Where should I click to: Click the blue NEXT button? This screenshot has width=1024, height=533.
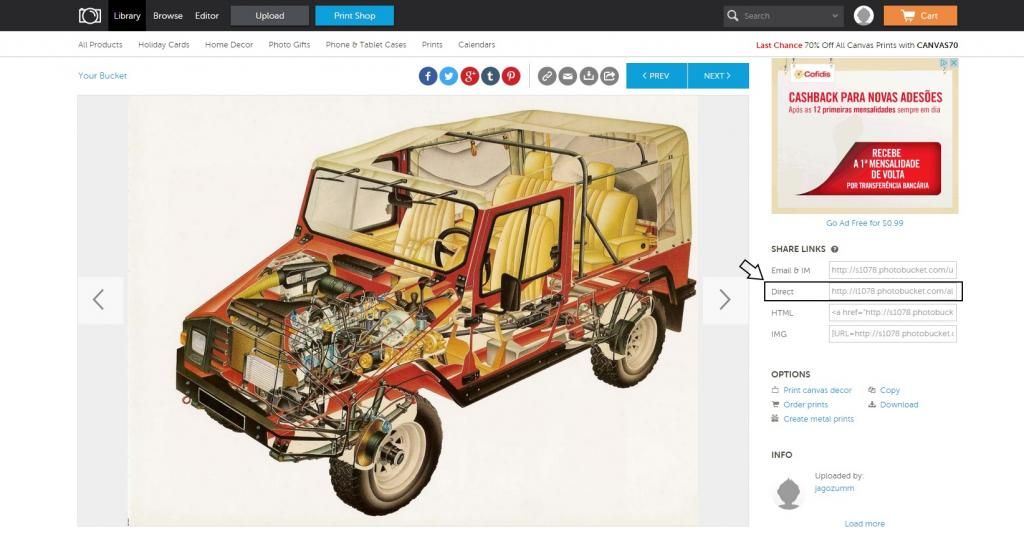[x=718, y=76]
